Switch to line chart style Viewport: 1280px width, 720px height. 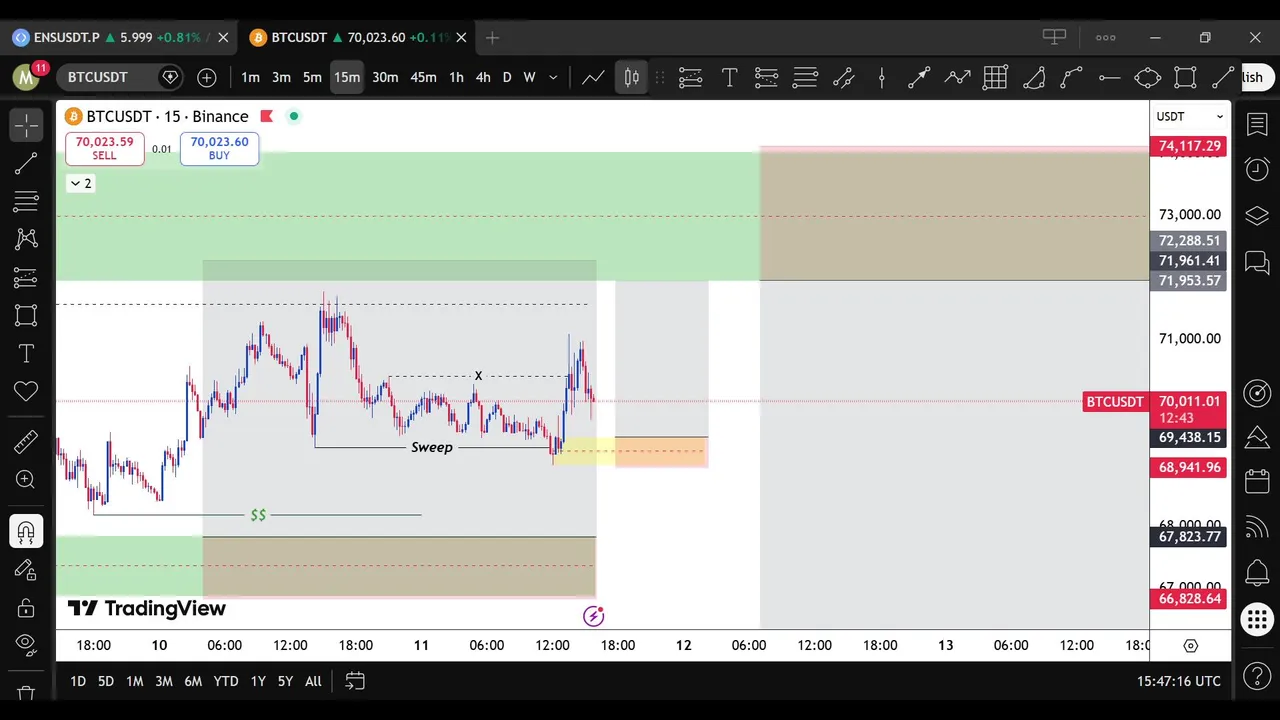pos(593,77)
